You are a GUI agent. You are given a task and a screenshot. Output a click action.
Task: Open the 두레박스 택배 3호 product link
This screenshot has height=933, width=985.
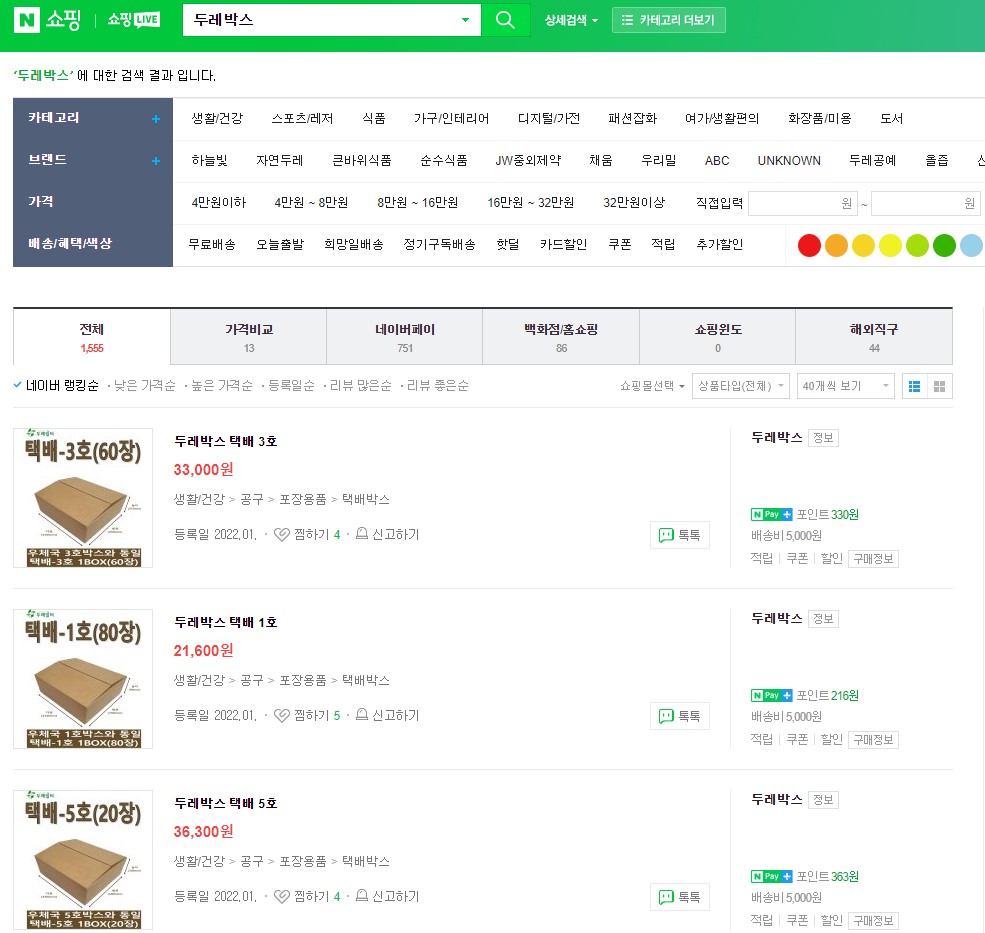(x=225, y=441)
